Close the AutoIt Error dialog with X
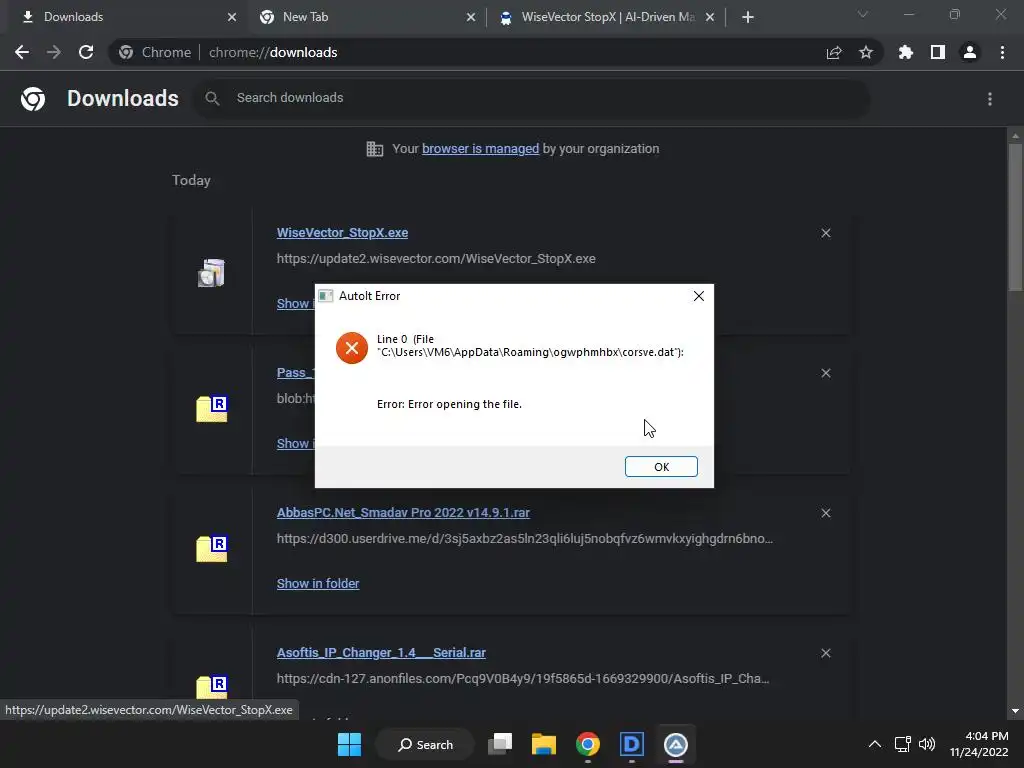 pos(698,296)
